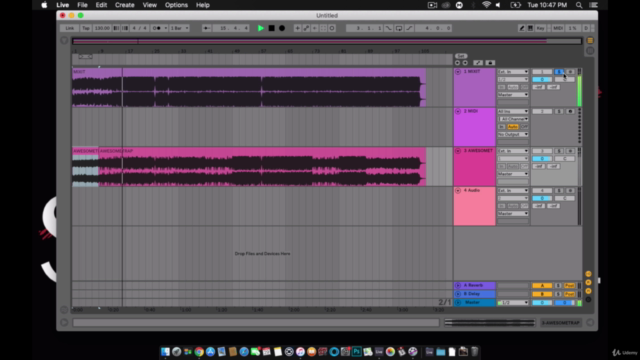Toggle the Punch-In switch
The height and width of the screenshot is (360, 640).
[389, 28]
